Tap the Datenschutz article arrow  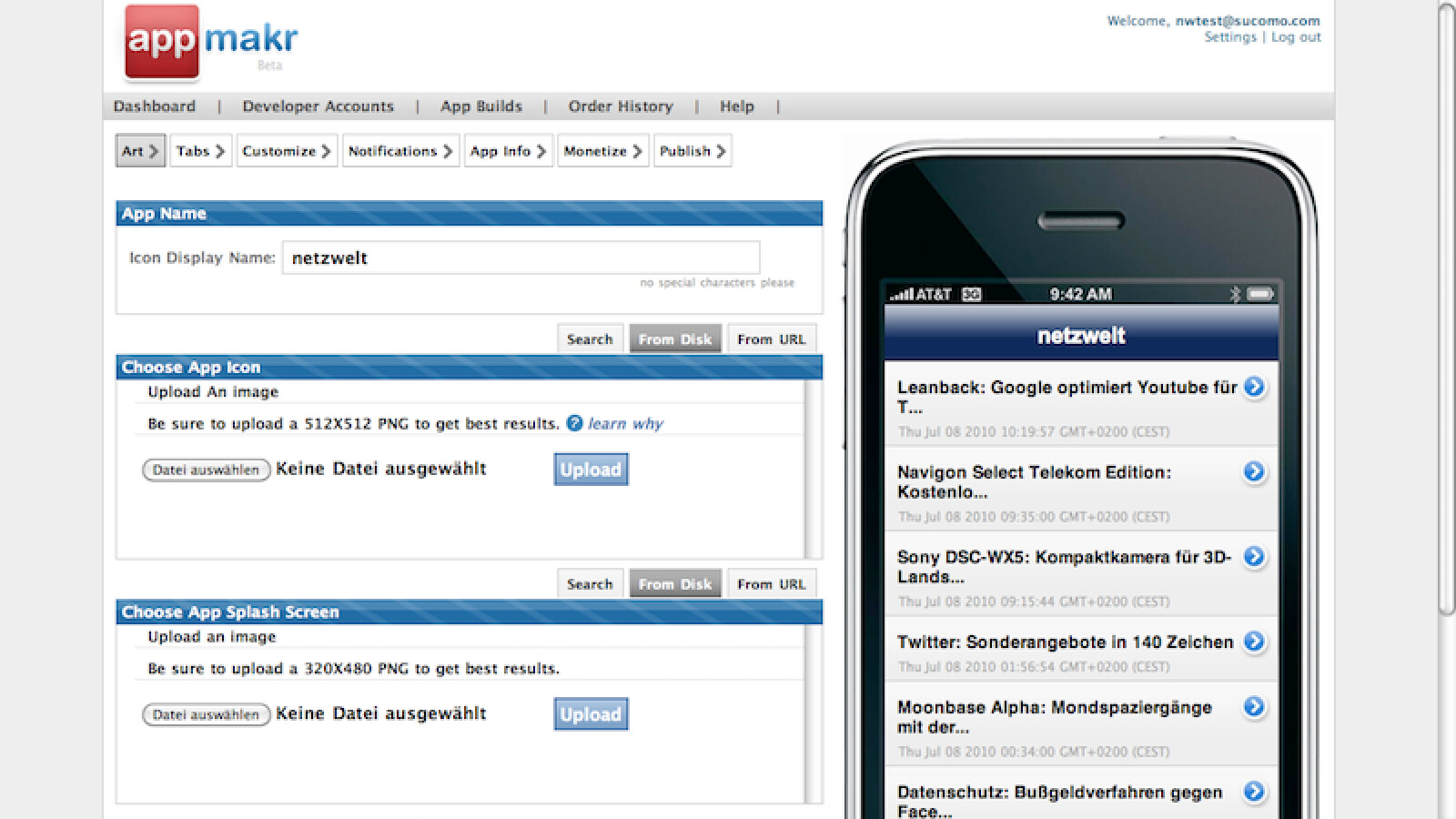(x=1254, y=792)
